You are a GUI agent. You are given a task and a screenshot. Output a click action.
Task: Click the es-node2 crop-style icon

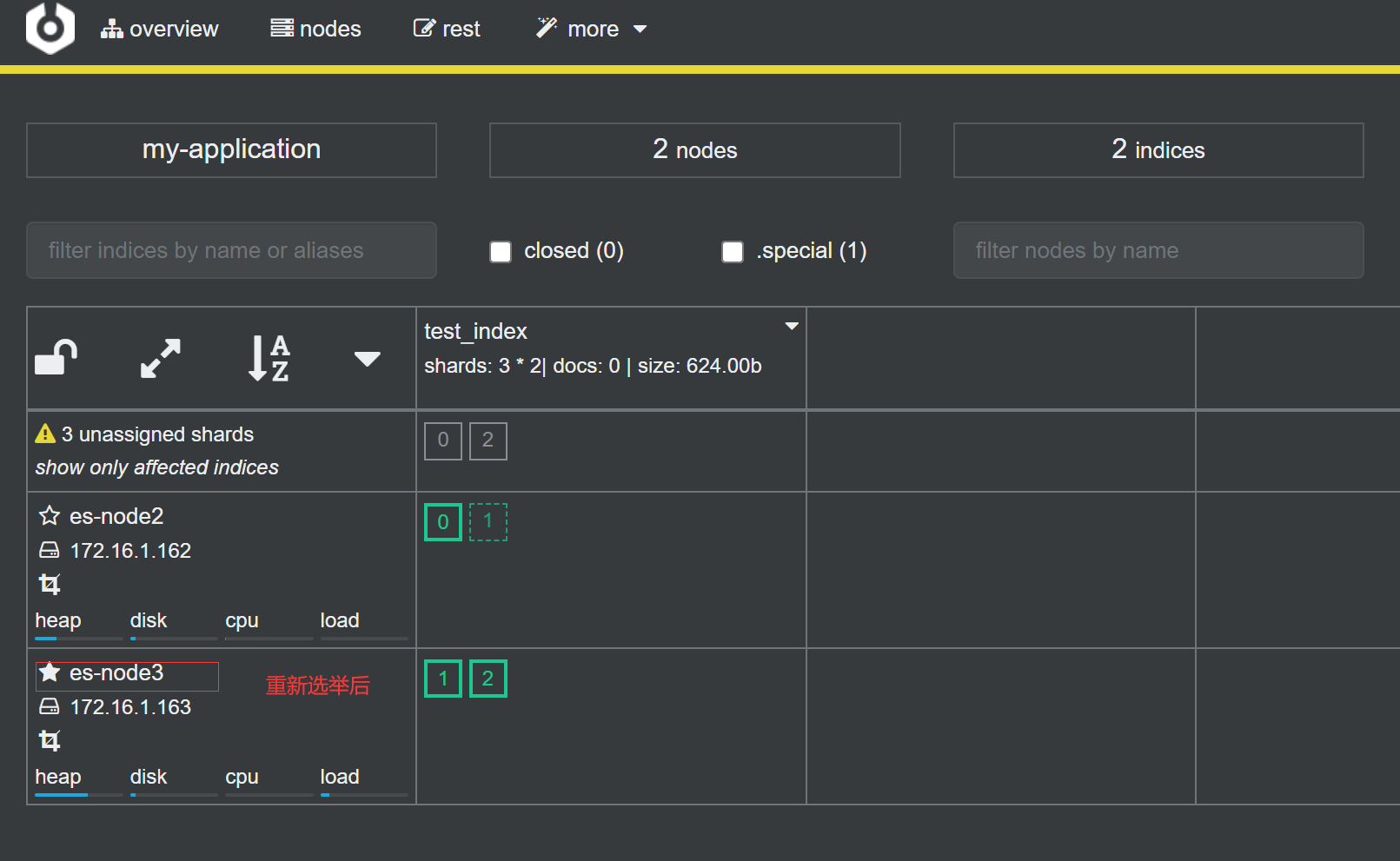click(x=50, y=585)
